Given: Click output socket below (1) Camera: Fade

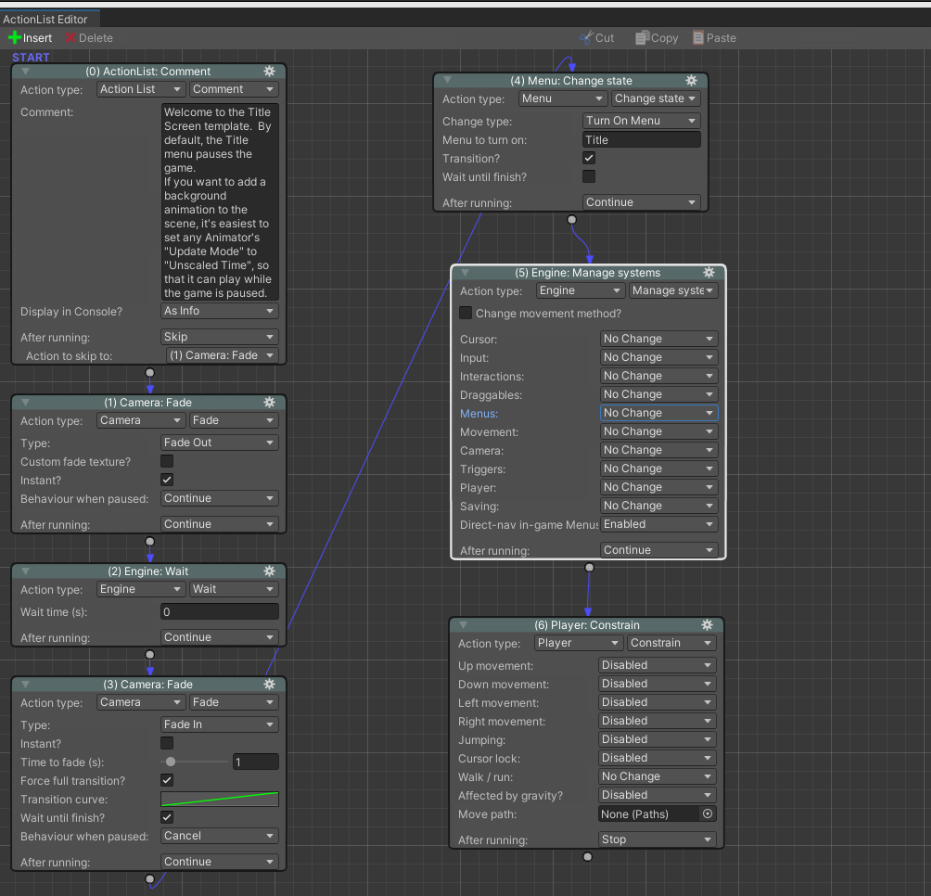Looking at the screenshot, I should pos(150,542).
